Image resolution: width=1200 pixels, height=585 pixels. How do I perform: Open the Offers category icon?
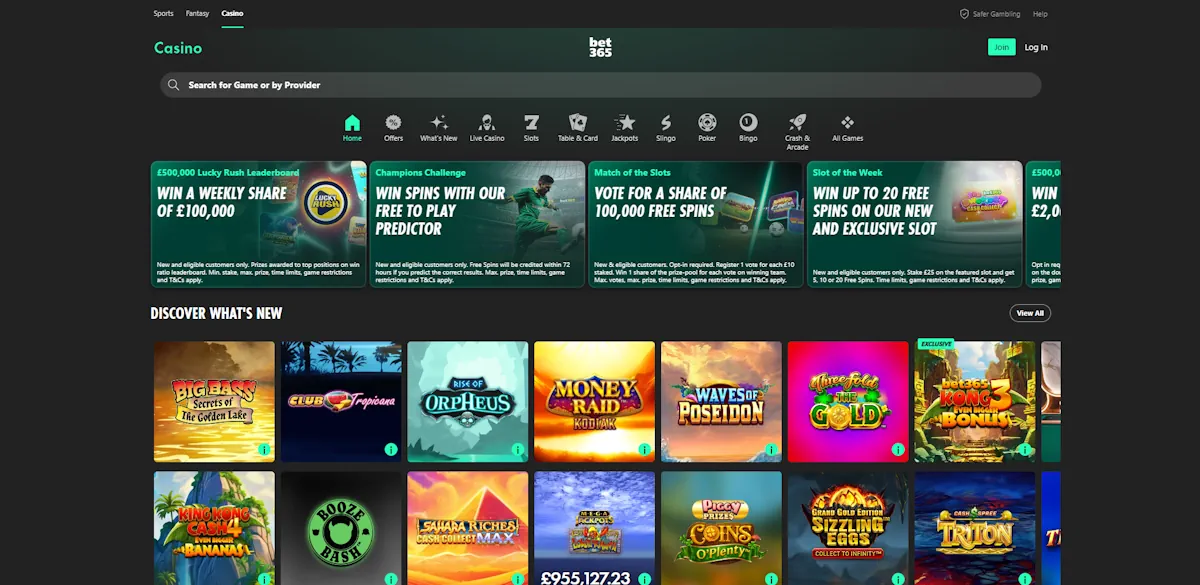394,123
